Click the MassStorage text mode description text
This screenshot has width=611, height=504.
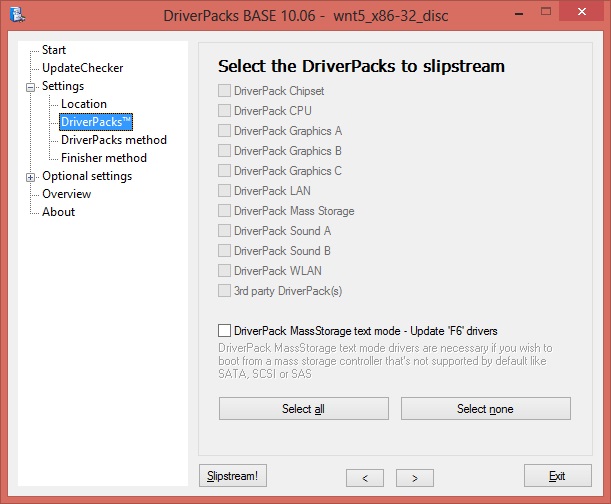coord(385,361)
